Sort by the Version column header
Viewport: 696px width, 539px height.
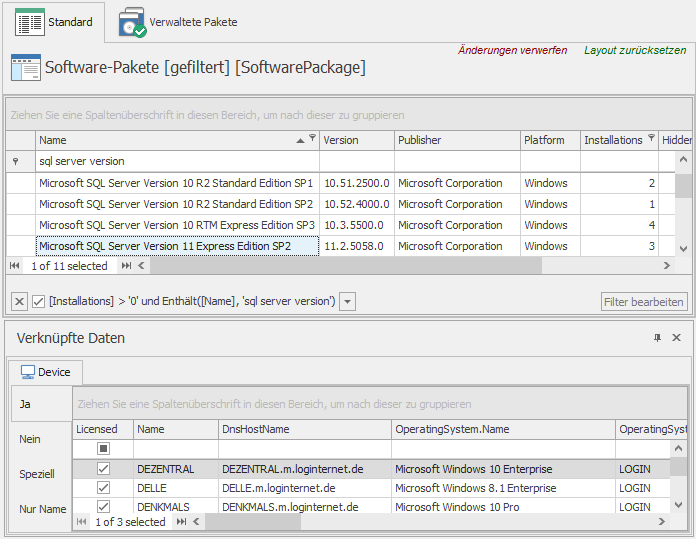356,140
